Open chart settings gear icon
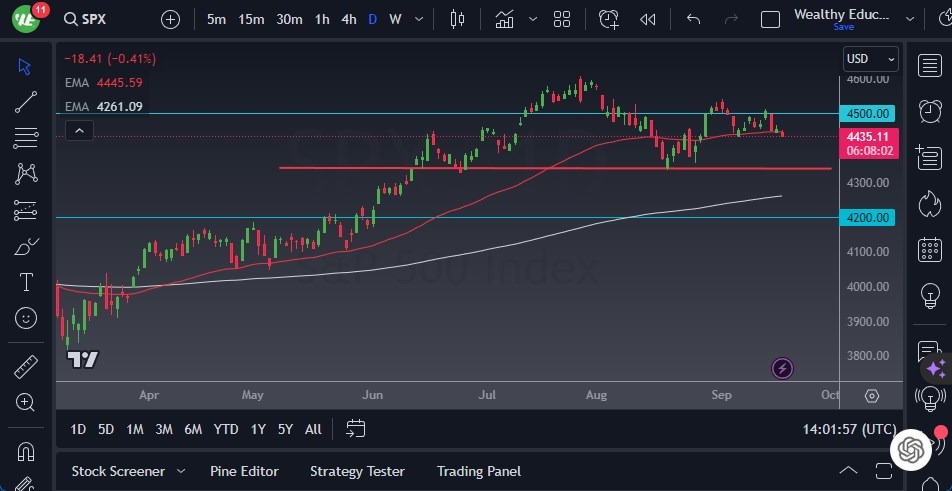This screenshot has width=952, height=491. point(871,395)
